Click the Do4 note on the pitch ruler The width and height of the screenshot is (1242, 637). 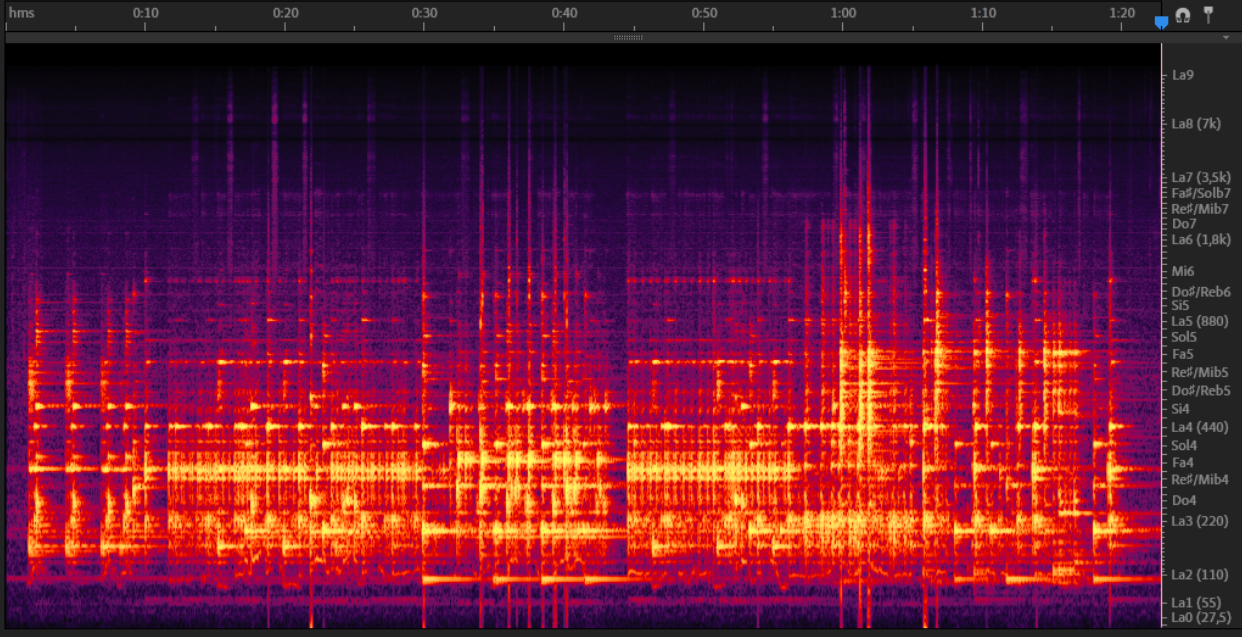[1184, 500]
